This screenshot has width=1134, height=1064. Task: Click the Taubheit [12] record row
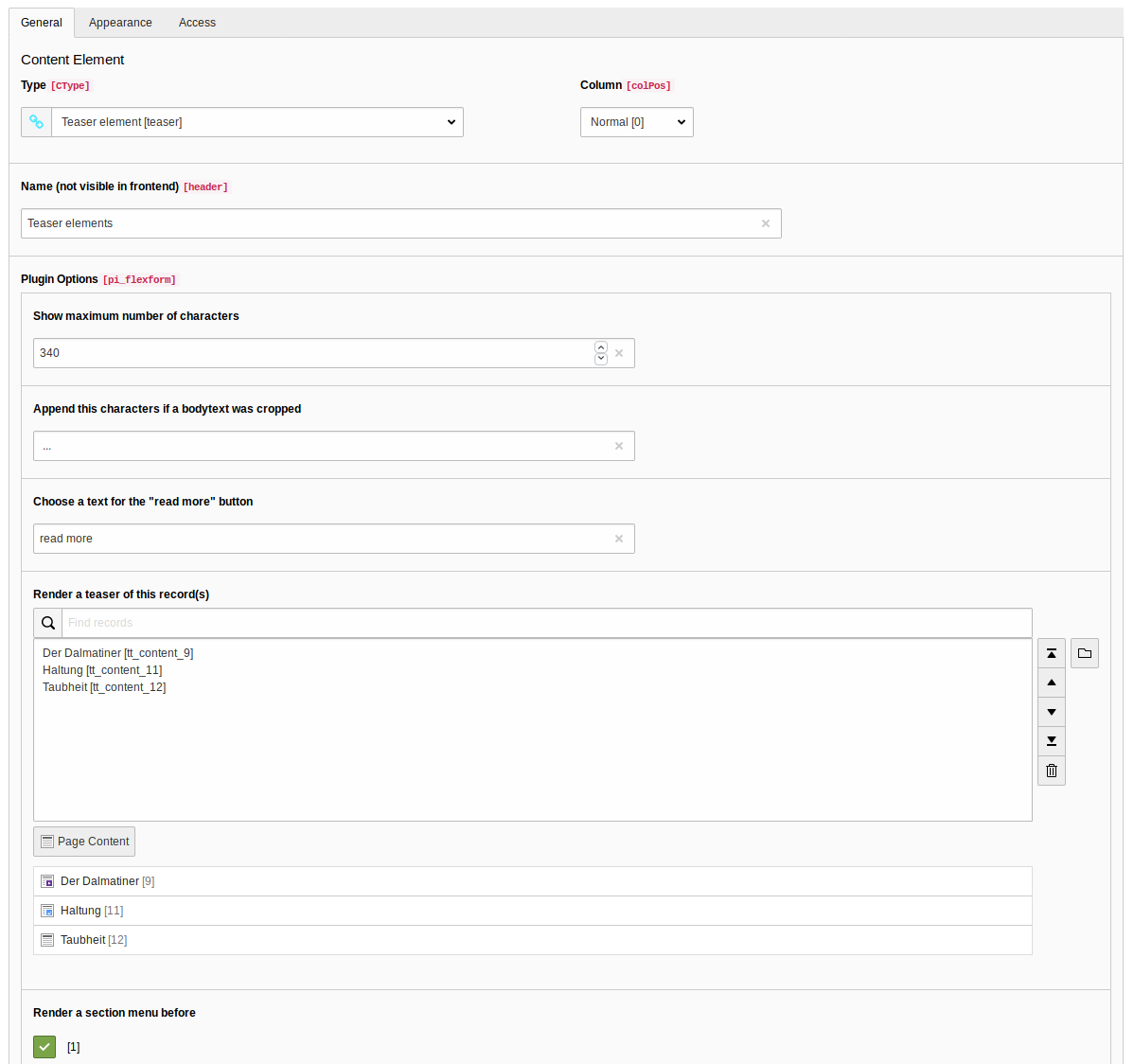point(532,940)
